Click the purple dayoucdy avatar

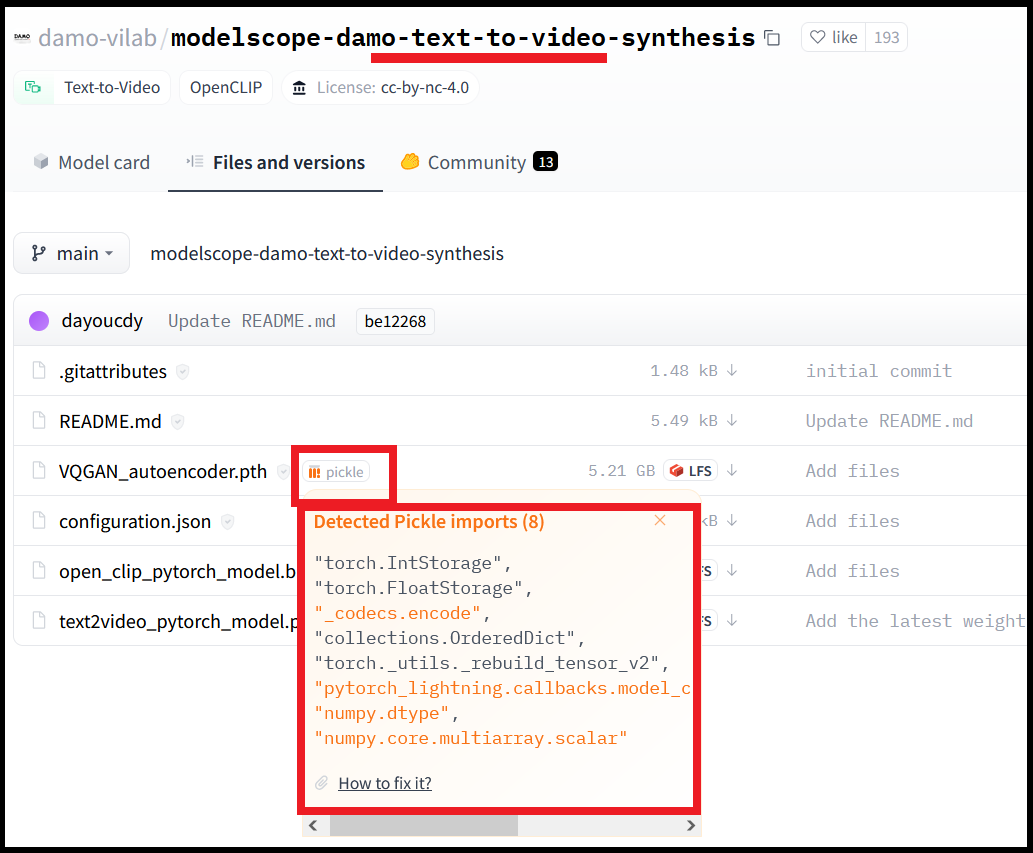pos(39,321)
